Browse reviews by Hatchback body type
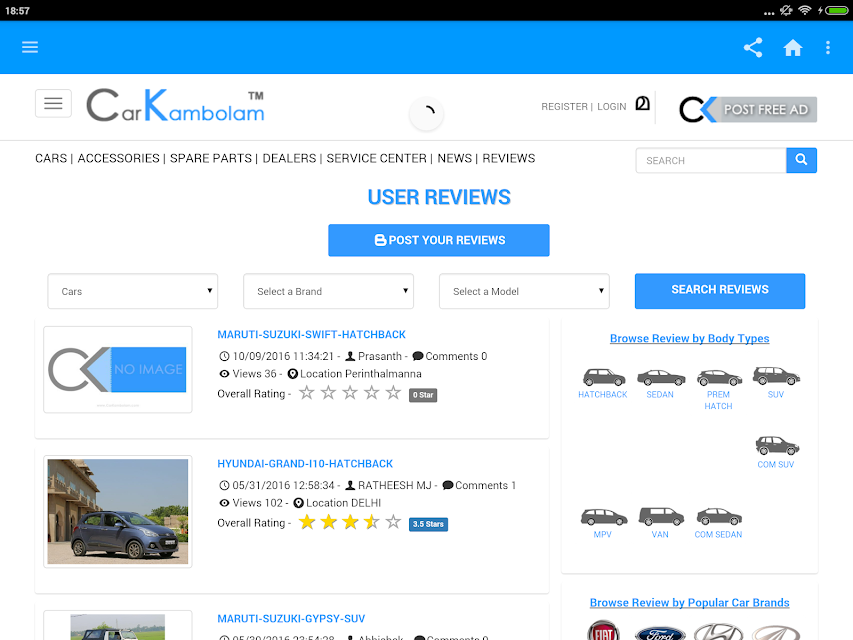This screenshot has width=853, height=640. (x=603, y=383)
